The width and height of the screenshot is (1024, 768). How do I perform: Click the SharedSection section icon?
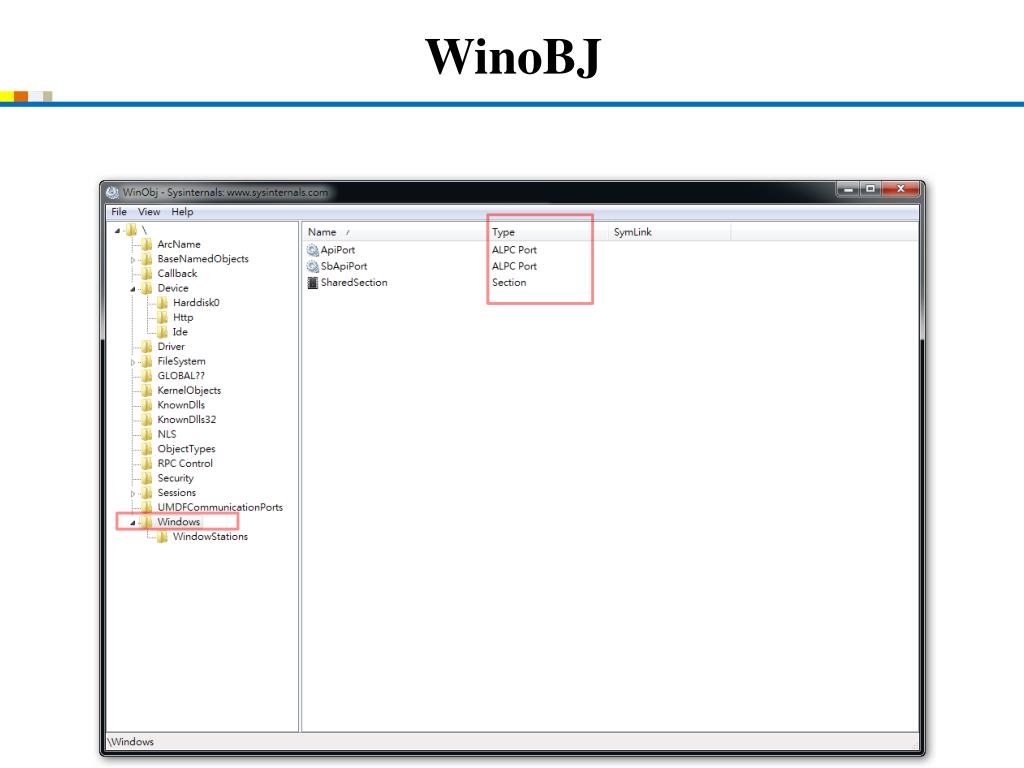[x=313, y=283]
